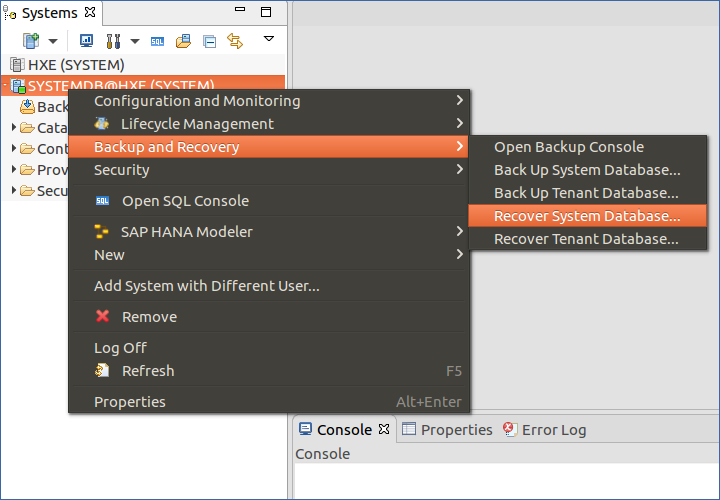Switch to the Console tab
This screenshot has height=500, width=720.
coord(344,430)
